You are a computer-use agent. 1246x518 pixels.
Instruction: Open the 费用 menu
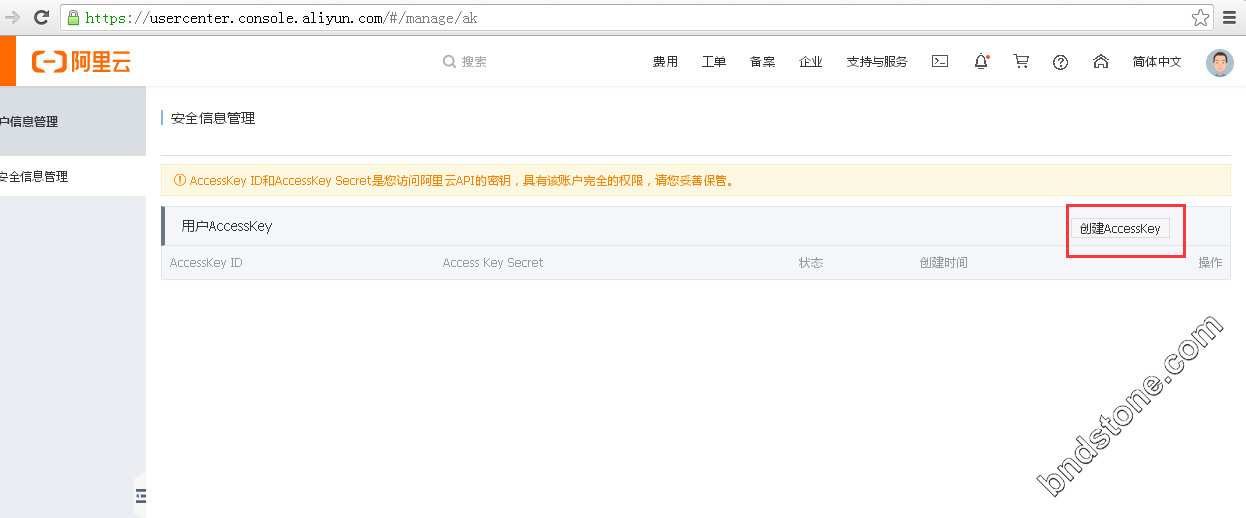click(665, 62)
